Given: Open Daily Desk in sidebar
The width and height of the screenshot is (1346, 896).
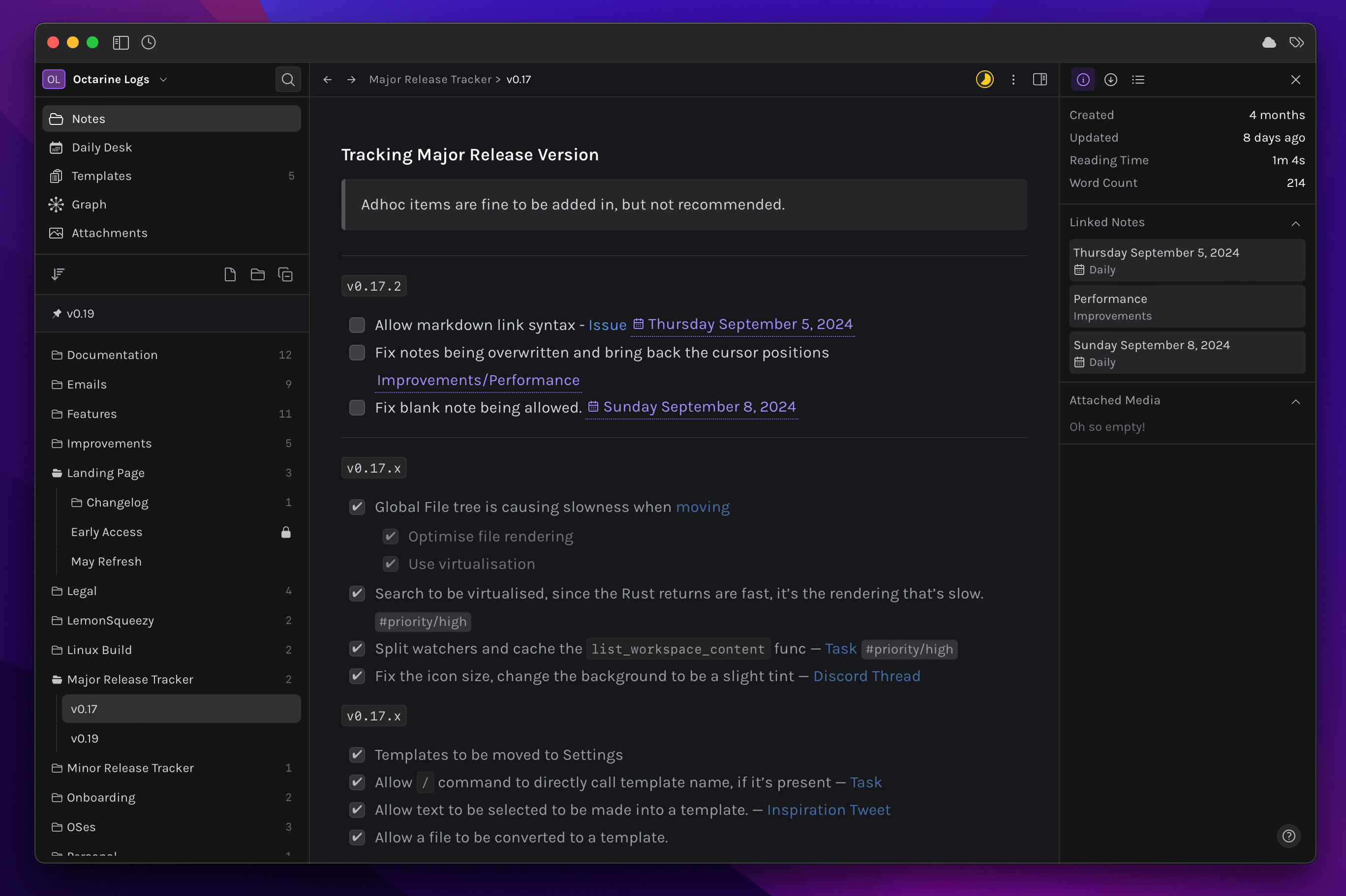Looking at the screenshot, I should [102, 148].
